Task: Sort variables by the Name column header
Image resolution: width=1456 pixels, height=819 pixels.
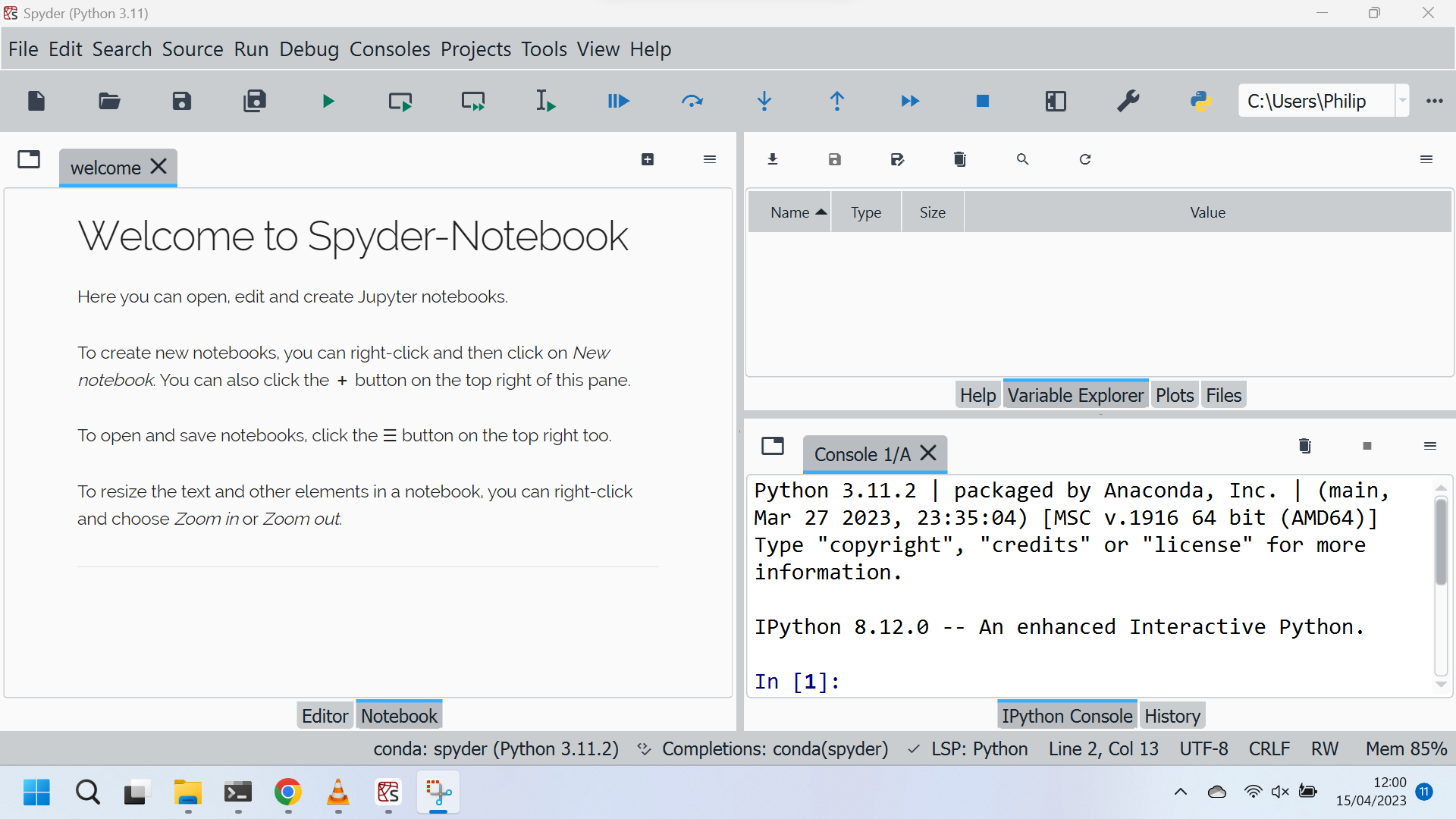Action: point(790,212)
